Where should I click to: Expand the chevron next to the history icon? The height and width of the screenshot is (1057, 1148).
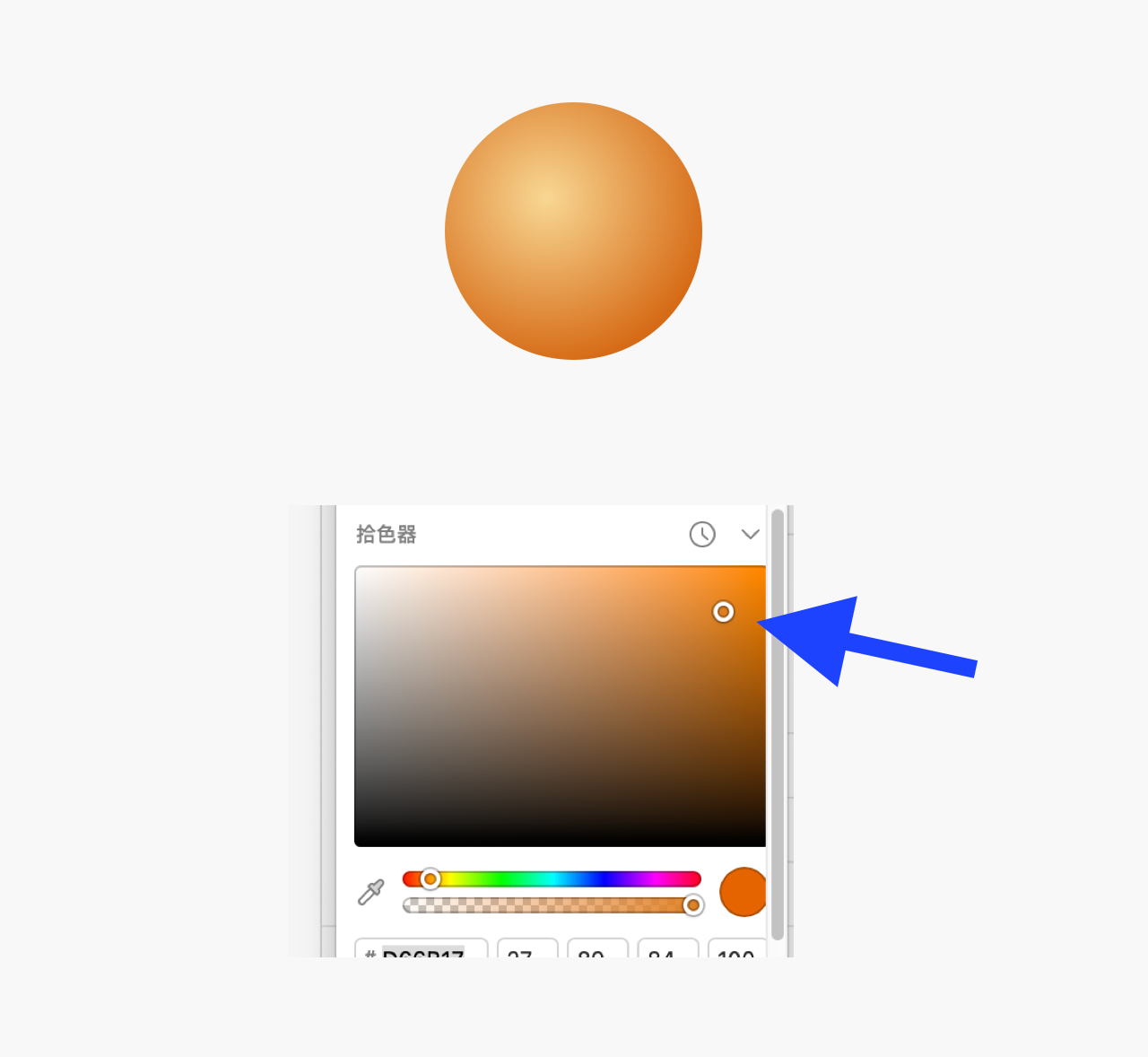751,534
